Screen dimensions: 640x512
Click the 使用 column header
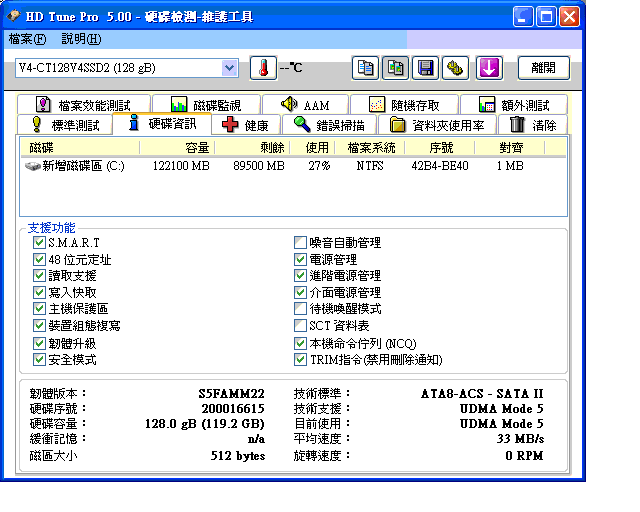coord(312,147)
